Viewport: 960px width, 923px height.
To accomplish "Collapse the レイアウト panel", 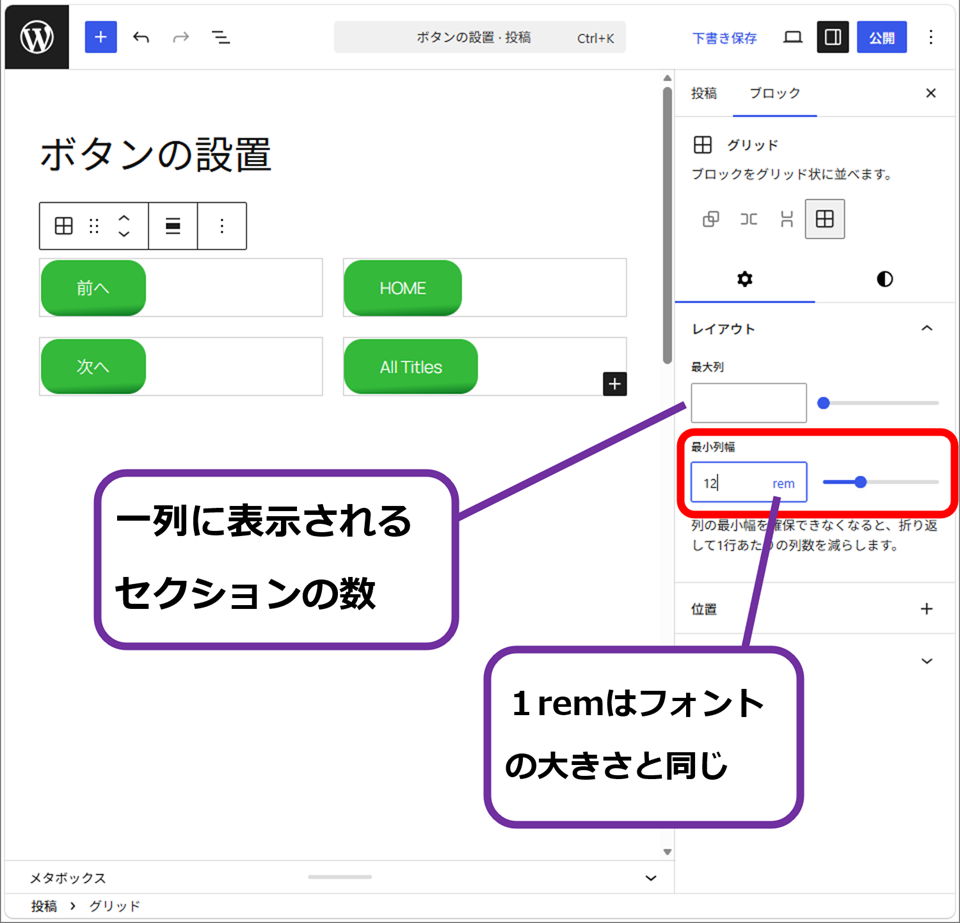I will coord(814,329).
